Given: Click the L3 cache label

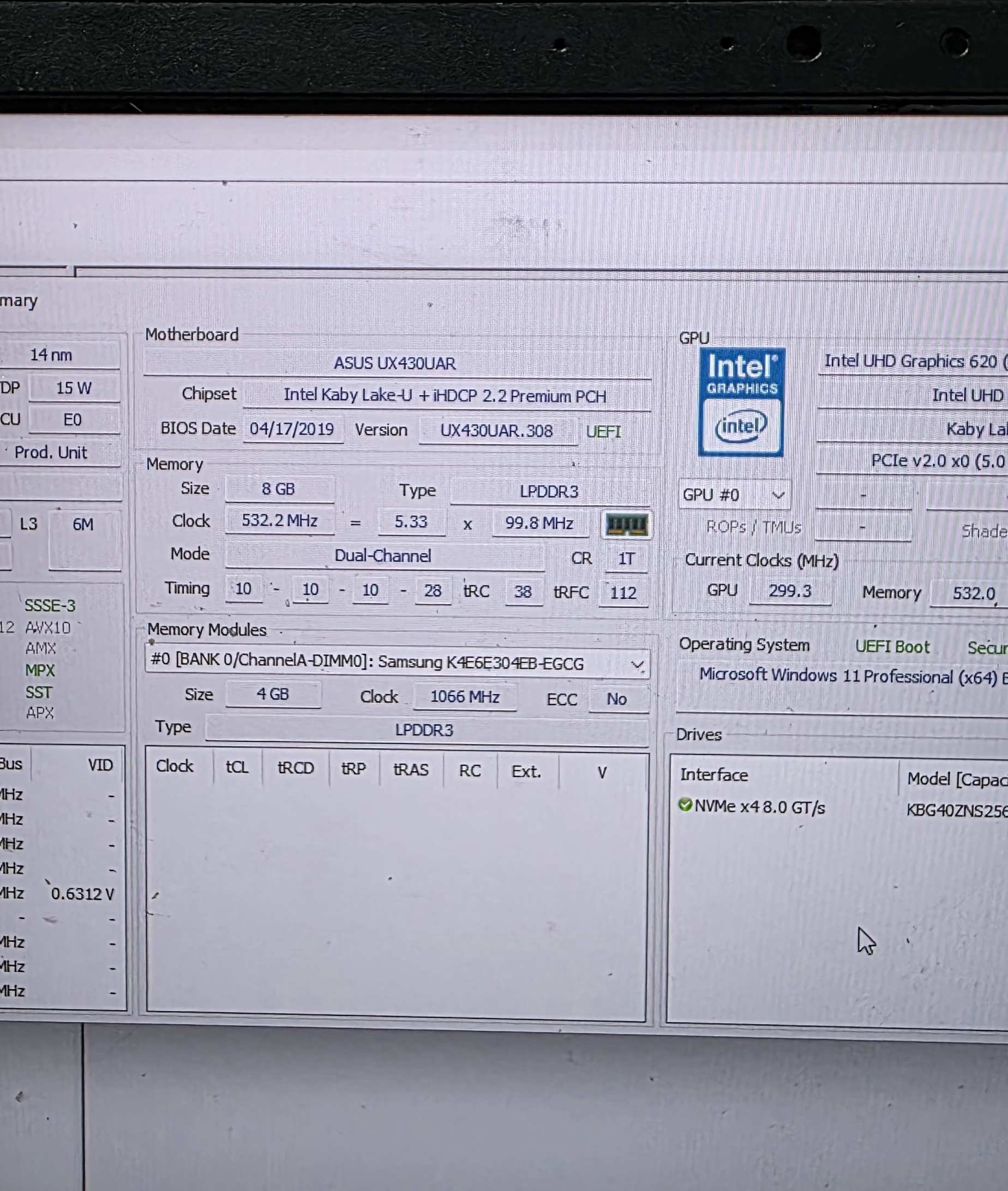Looking at the screenshot, I should pyautogui.click(x=28, y=524).
